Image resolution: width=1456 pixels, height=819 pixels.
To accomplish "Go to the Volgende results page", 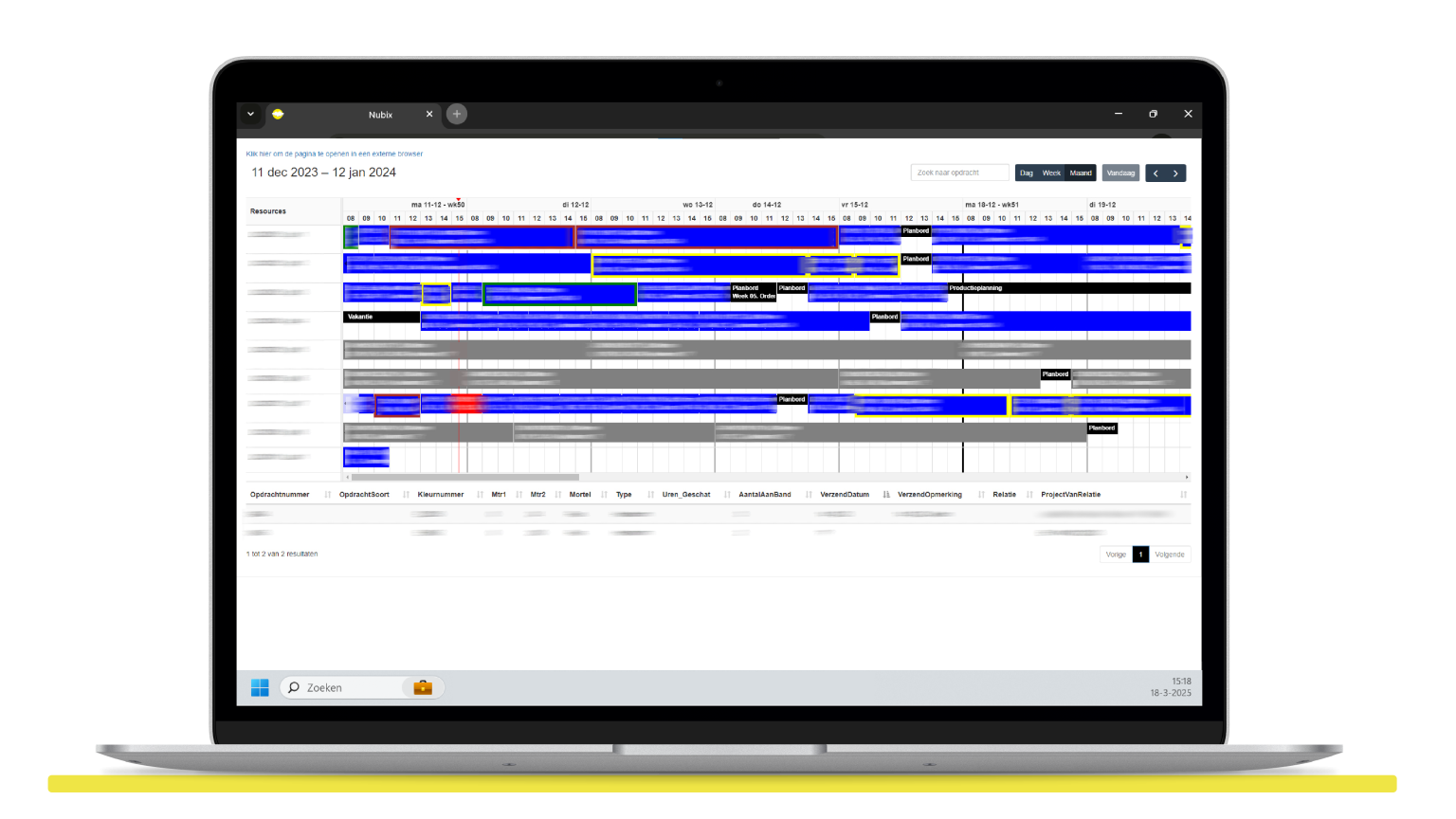I will click(x=1170, y=555).
